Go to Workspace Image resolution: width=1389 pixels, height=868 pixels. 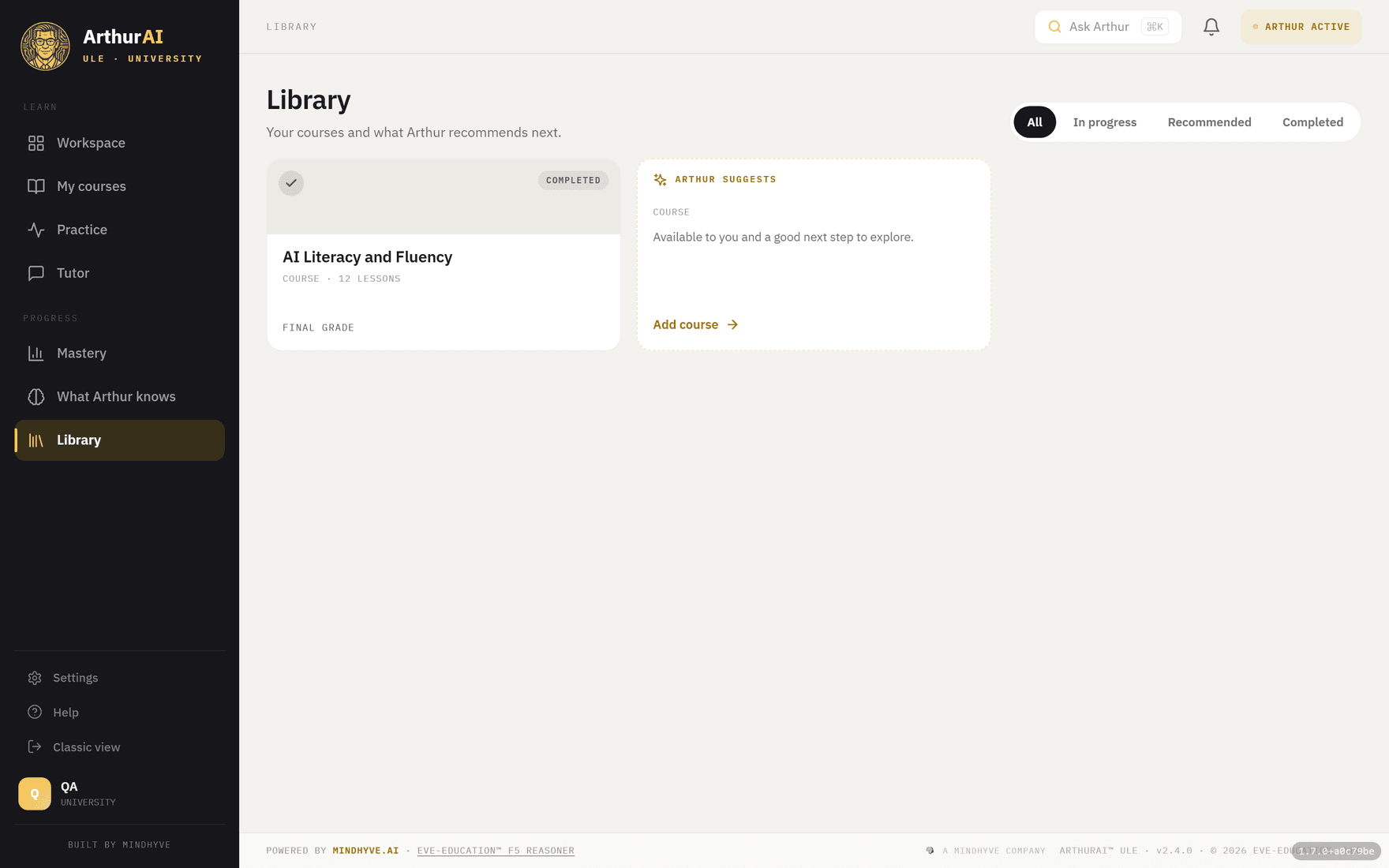pyautogui.click(x=119, y=143)
